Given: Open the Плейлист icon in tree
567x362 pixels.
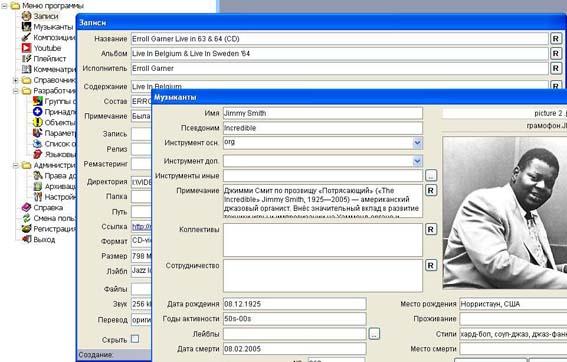Looking at the screenshot, I should point(26,58).
